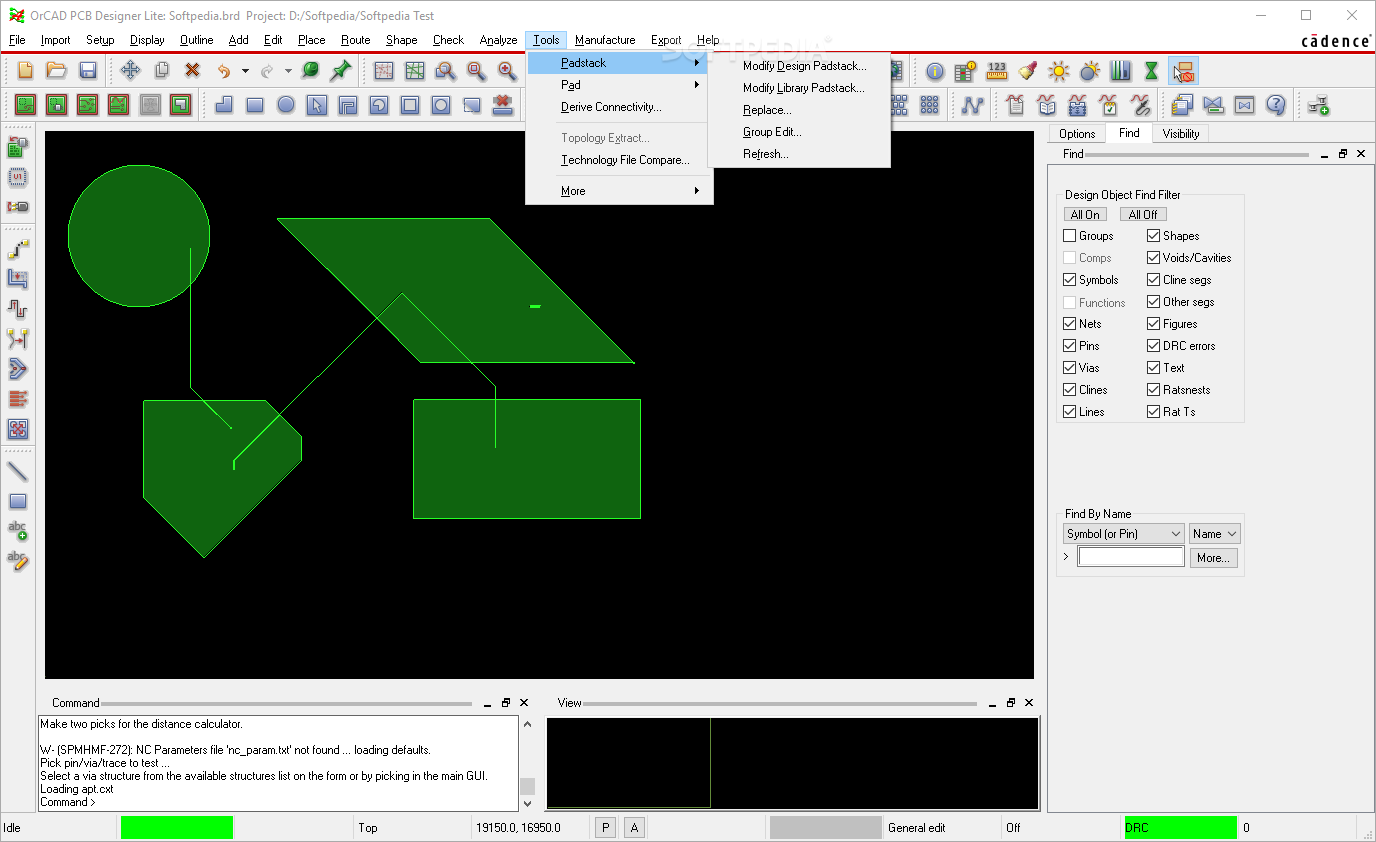The height and width of the screenshot is (842, 1376).
Task: Open the Name dropdown in Find By Name
Action: (1214, 534)
